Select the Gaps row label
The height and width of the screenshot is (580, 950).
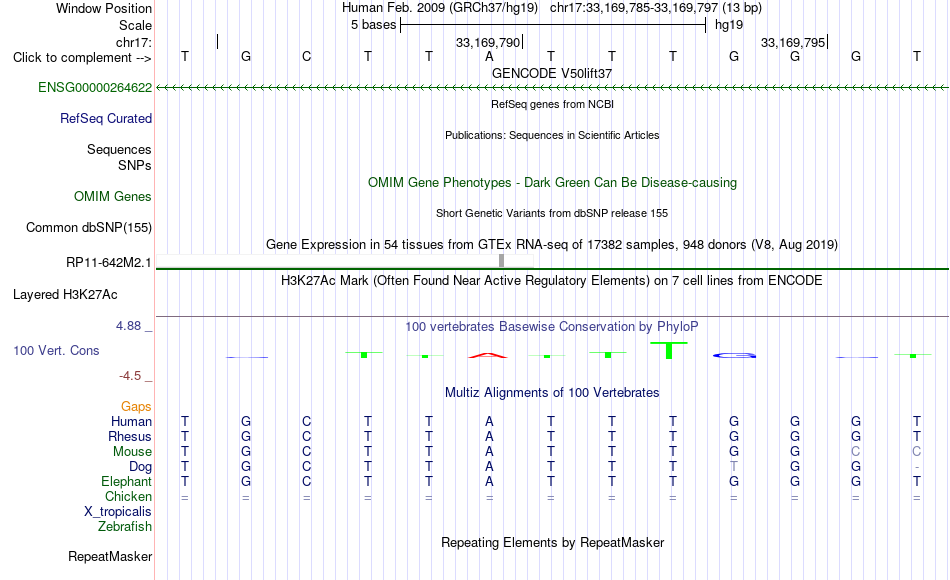click(136, 406)
